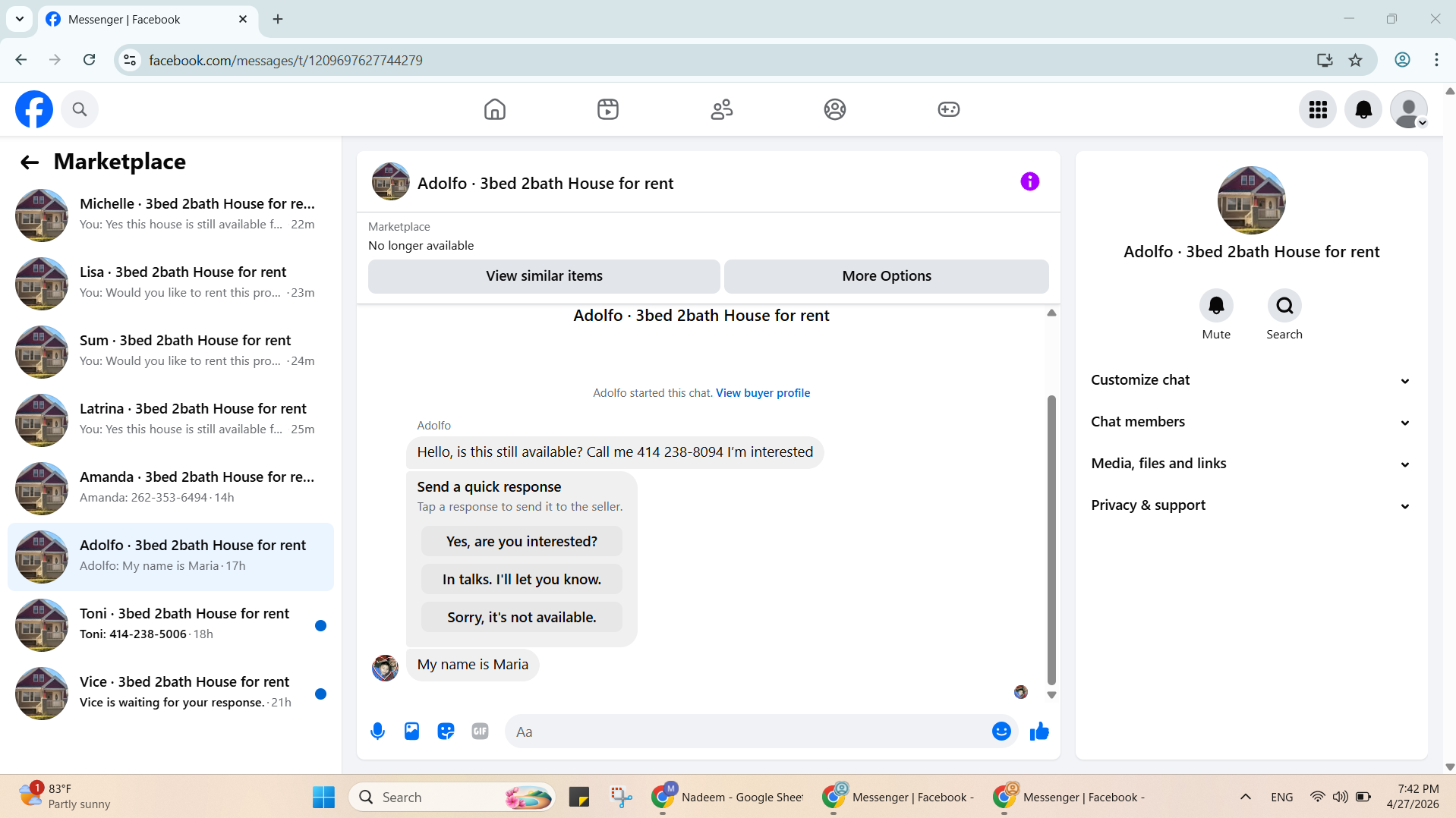Click the More Options button

click(x=887, y=276)
